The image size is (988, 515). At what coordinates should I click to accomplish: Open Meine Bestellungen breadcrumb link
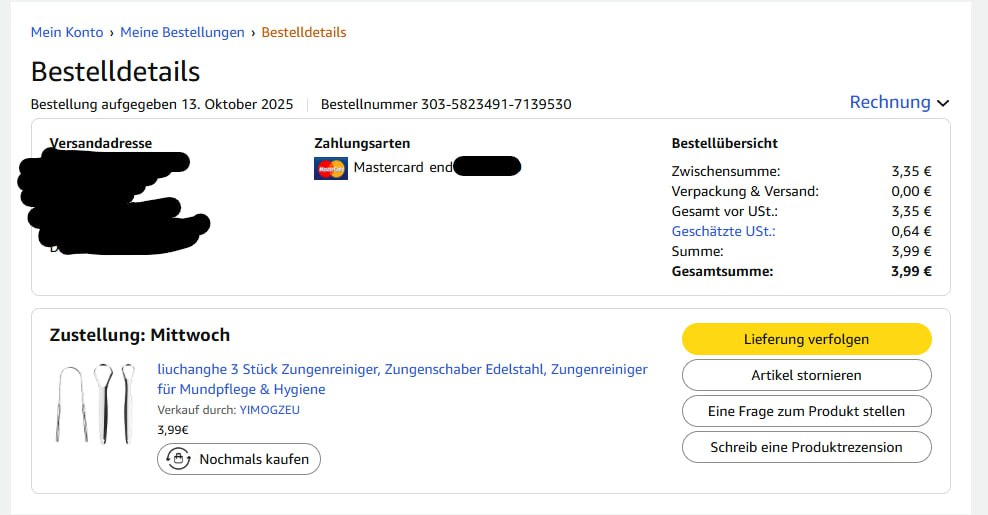[x=182, y=32]
